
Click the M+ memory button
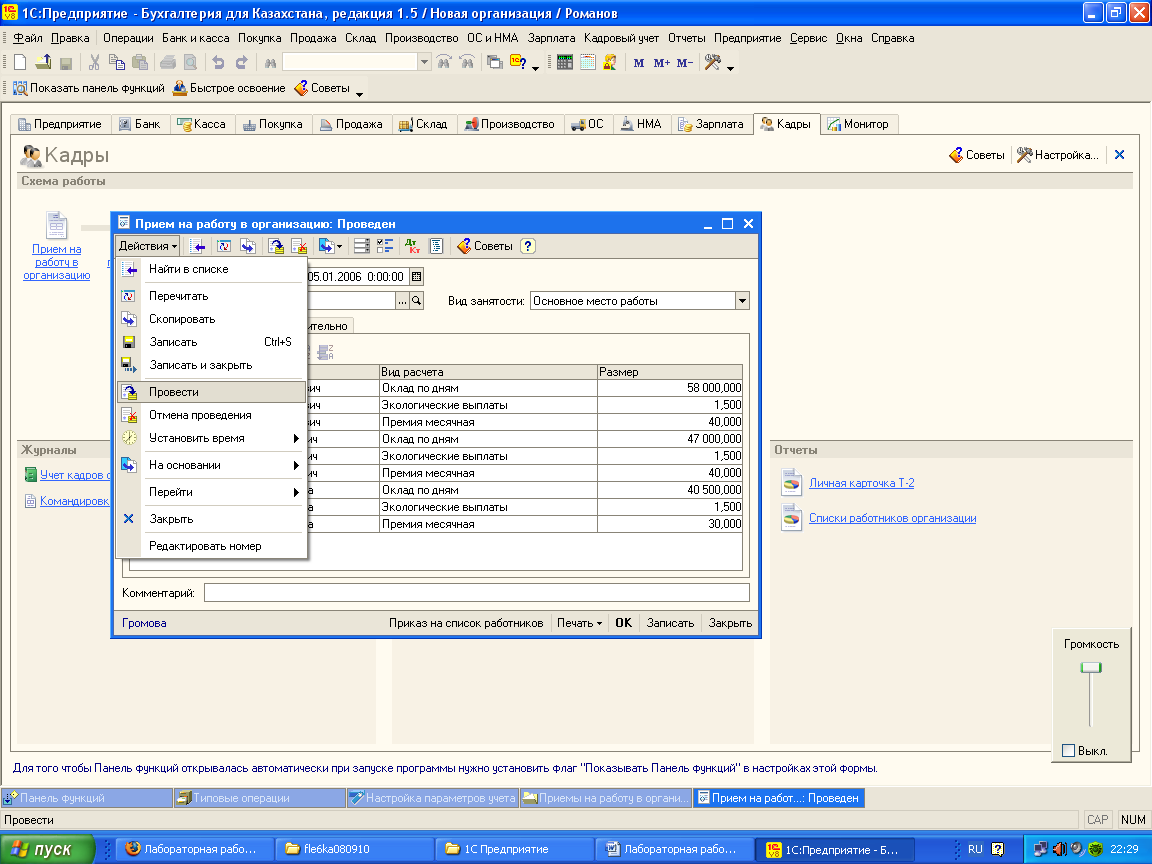661,63
